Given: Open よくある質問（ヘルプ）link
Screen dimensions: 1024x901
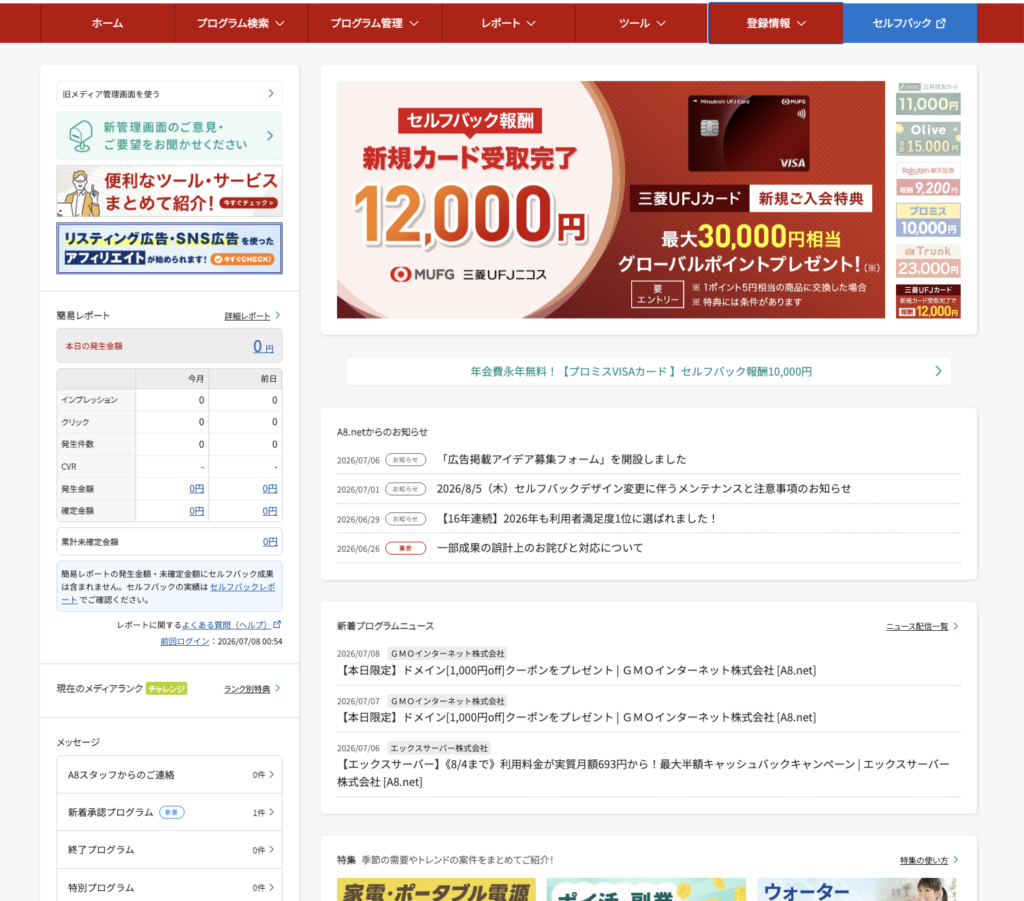Looking at the screenshot, I should pos(225,625).
